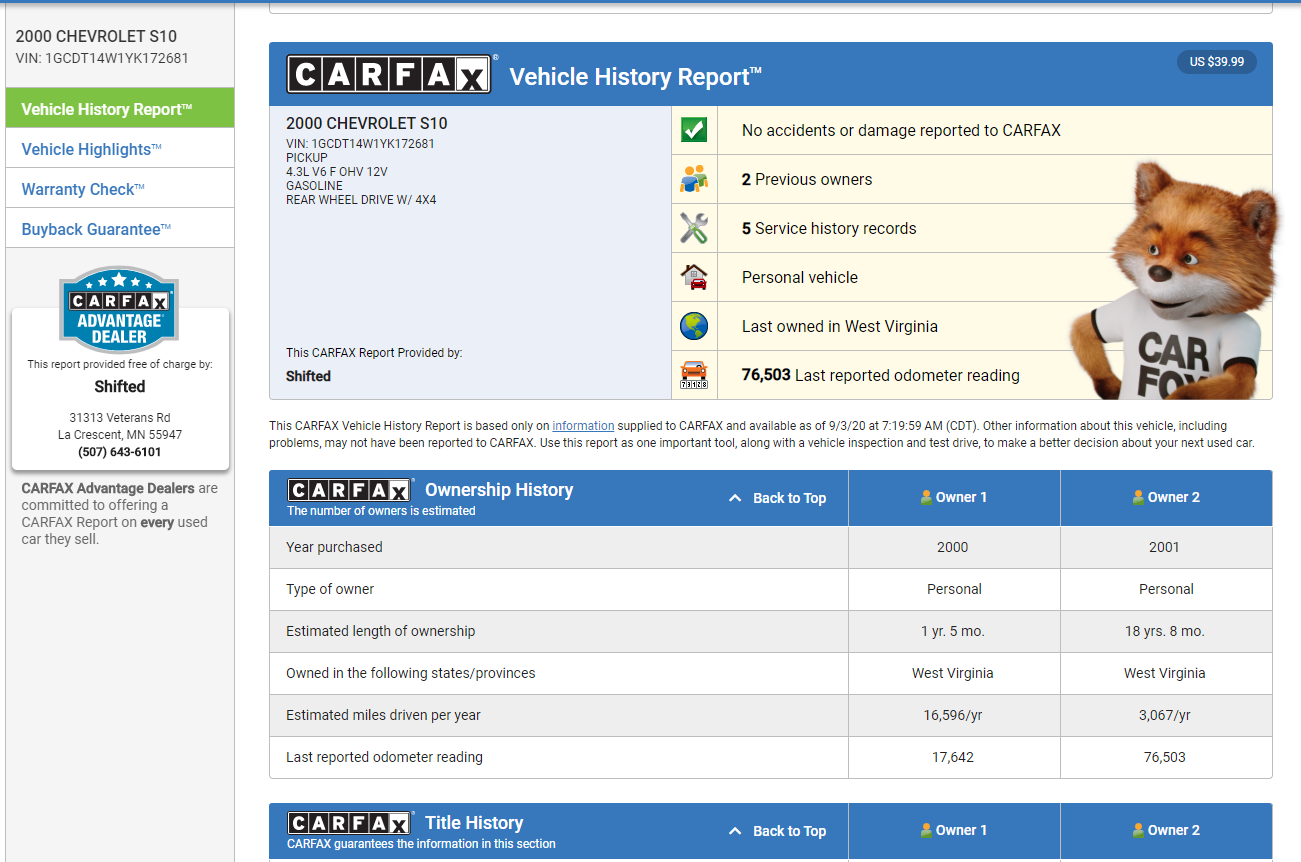Click the 'Year purchased' row label
Screen dimensions: 1301x862
pyautogui.click(x=334, y=547)
